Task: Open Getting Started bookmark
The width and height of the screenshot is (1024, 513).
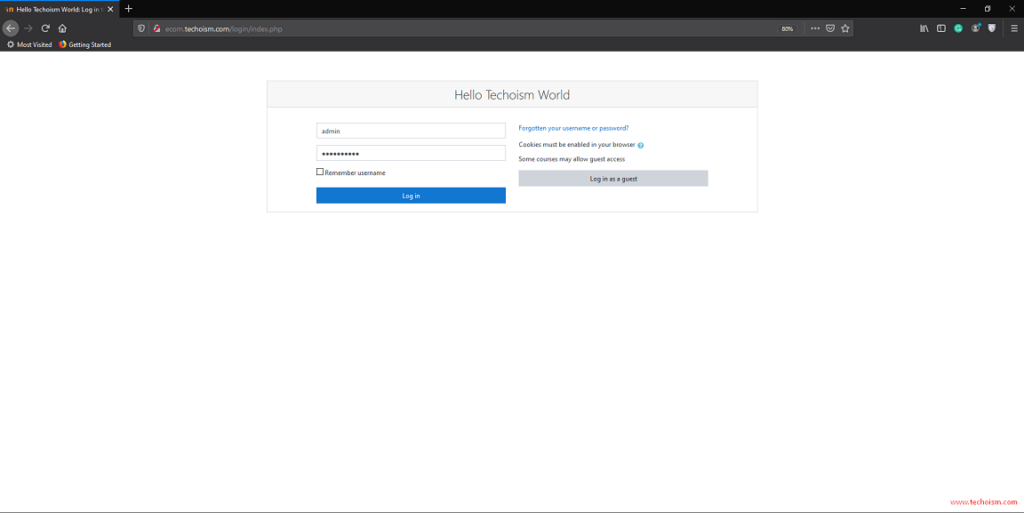Action: tap(85, 44)
